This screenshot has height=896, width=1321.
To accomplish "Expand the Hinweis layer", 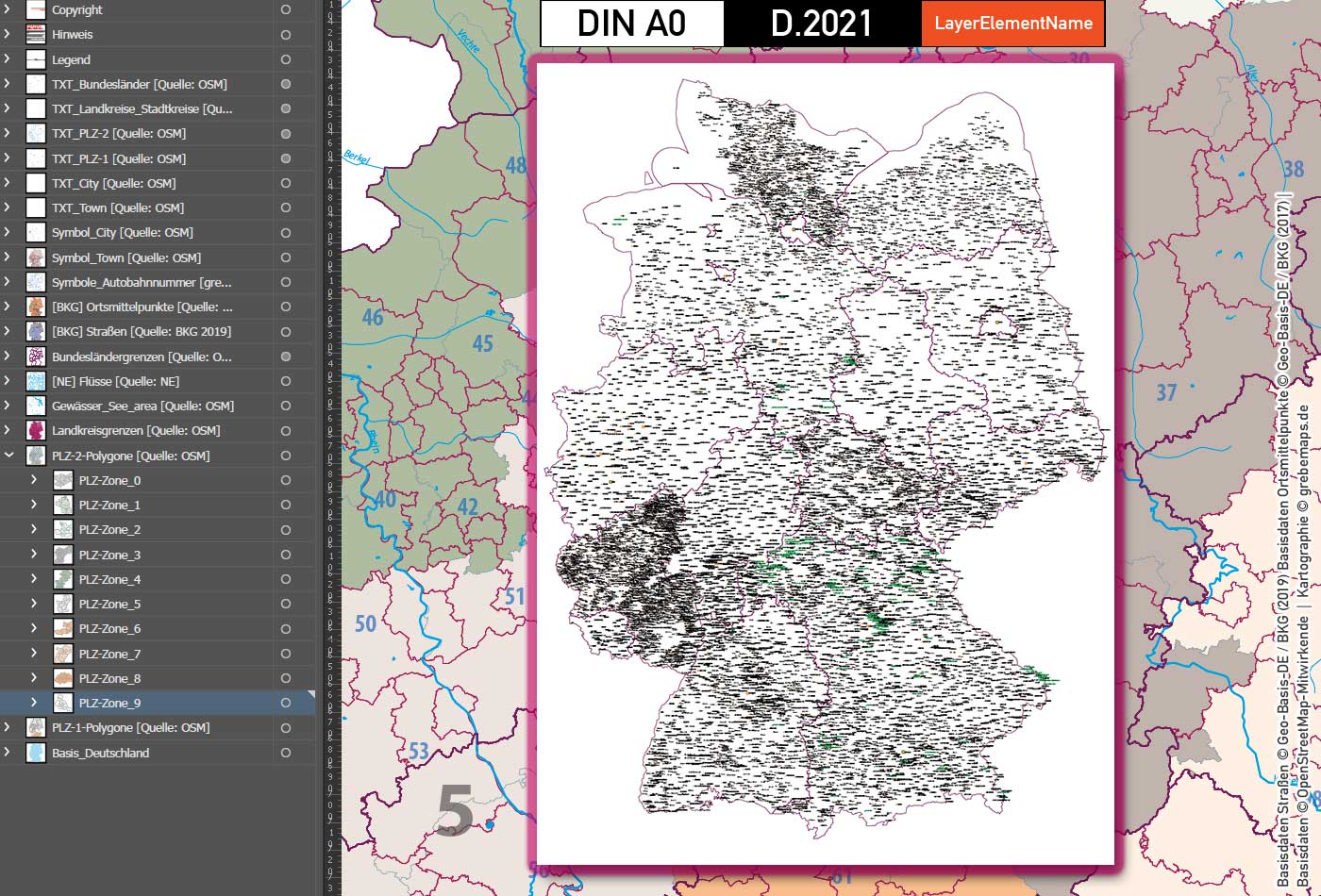I will (8, 35).
